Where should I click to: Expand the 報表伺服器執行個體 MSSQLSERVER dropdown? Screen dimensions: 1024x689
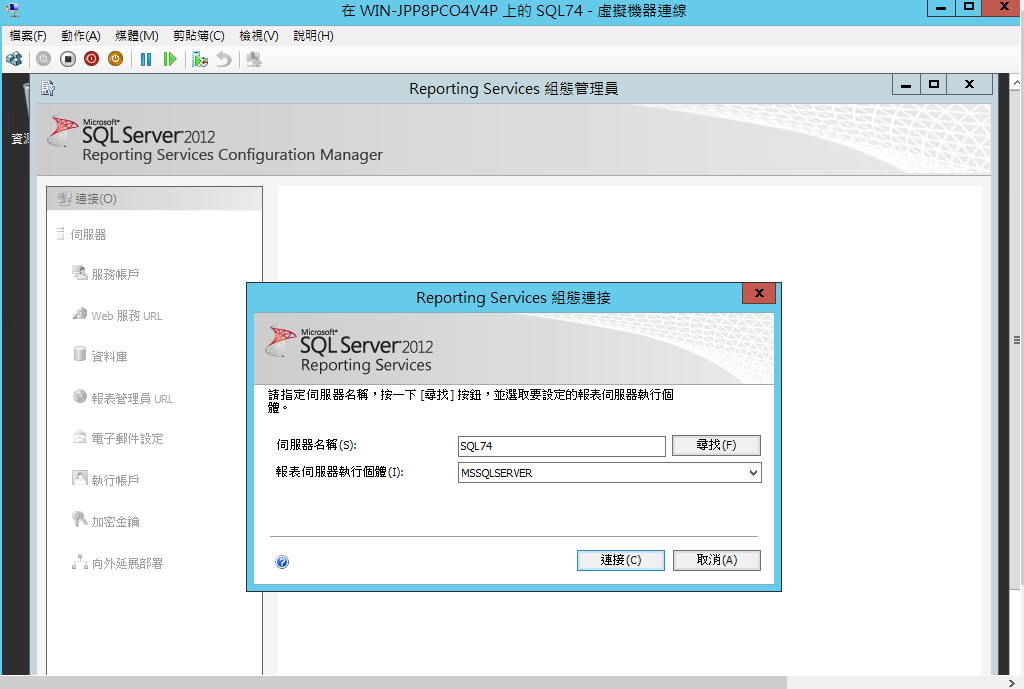click(x=753, y=473)
